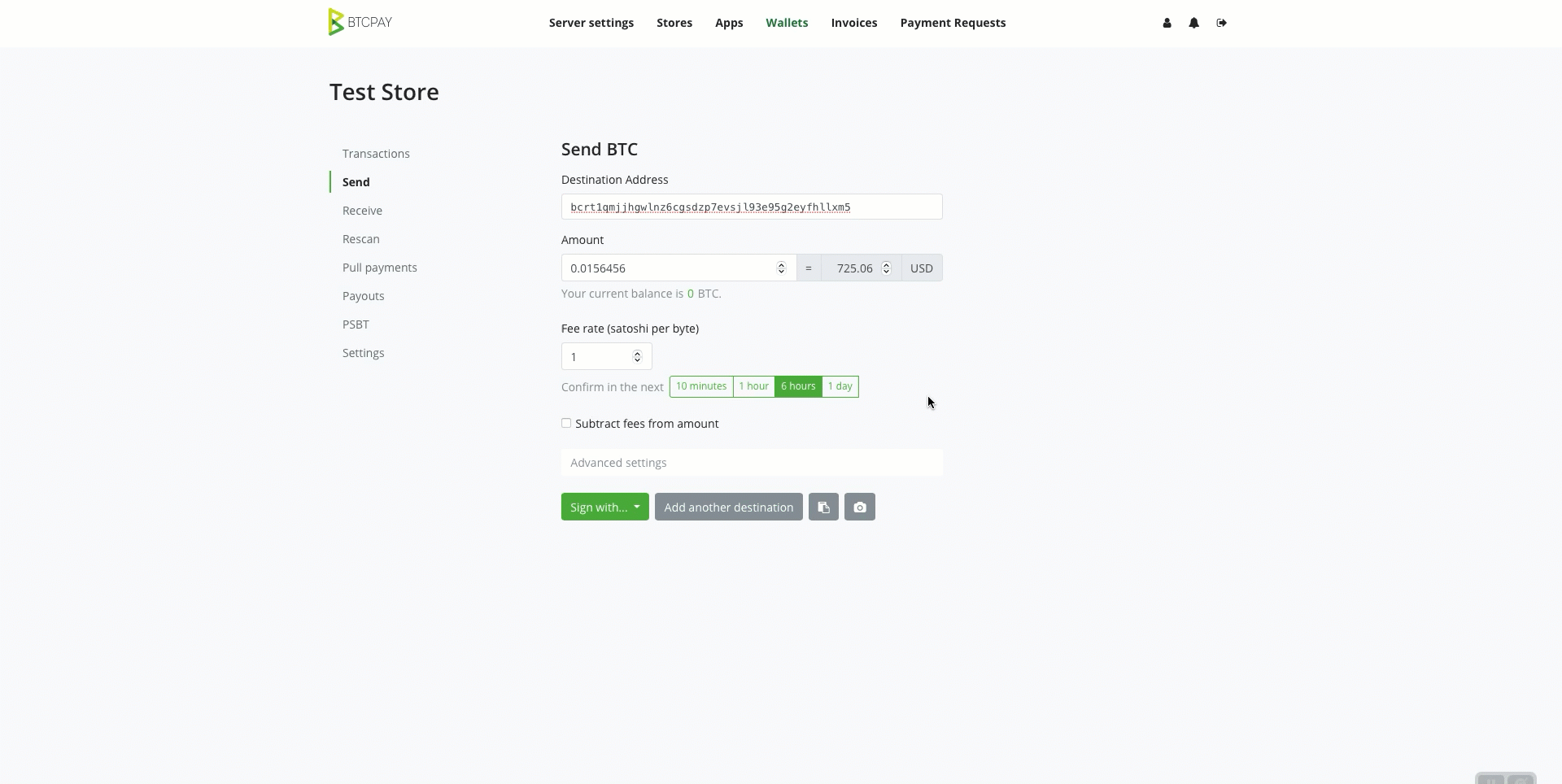Screen dimensions: 1562x784
Task: Click the balance value 0 link
Action: [691, 294]
